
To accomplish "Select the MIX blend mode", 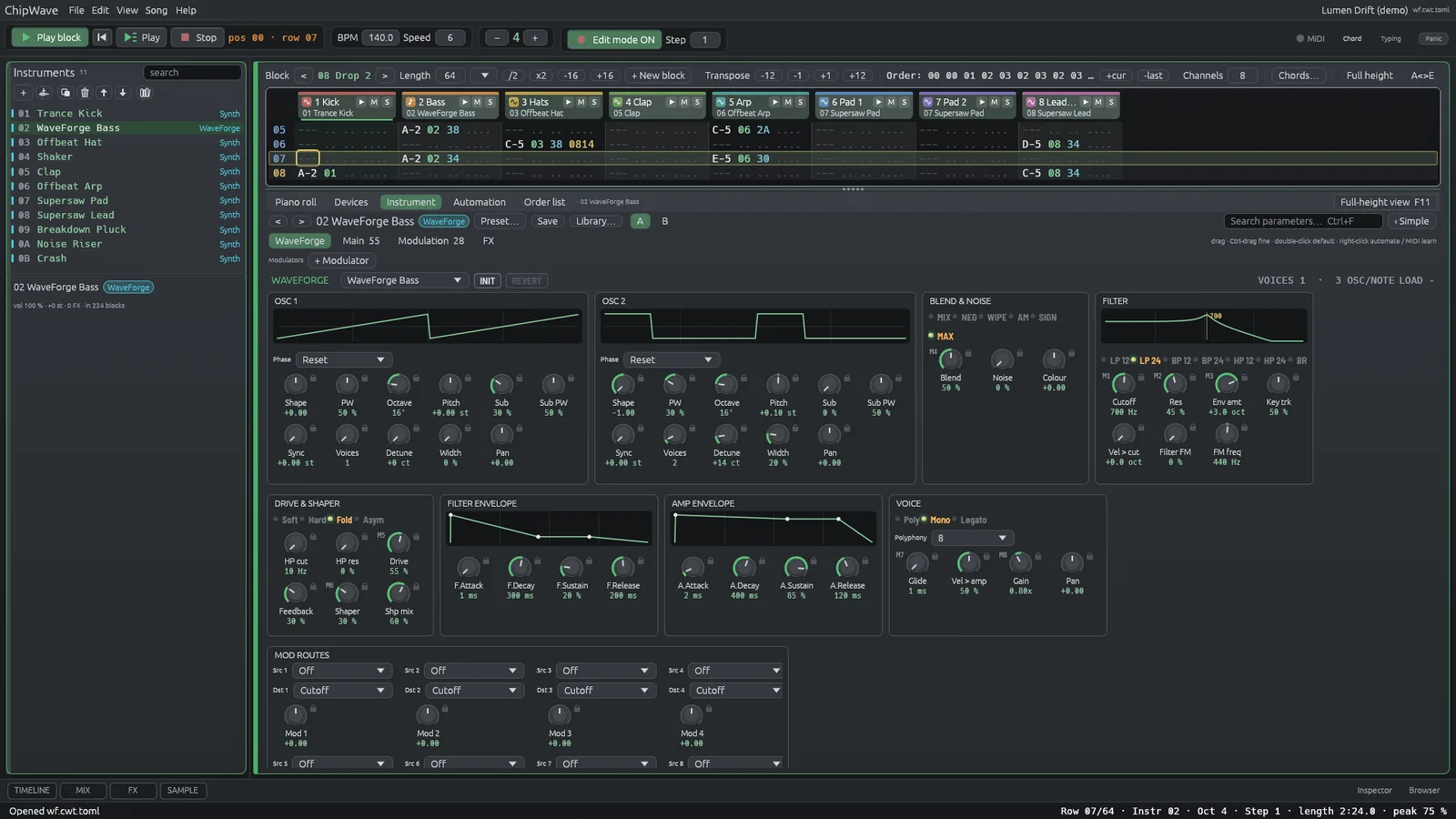I will point(940,318).
